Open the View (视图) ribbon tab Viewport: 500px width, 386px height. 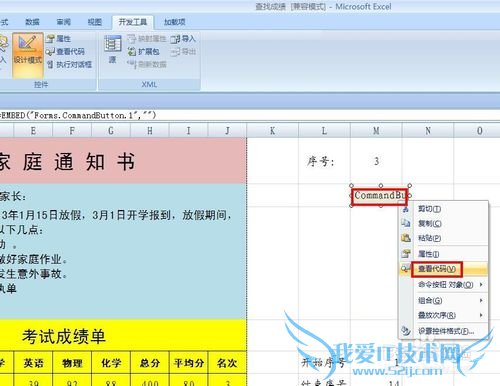95,22
